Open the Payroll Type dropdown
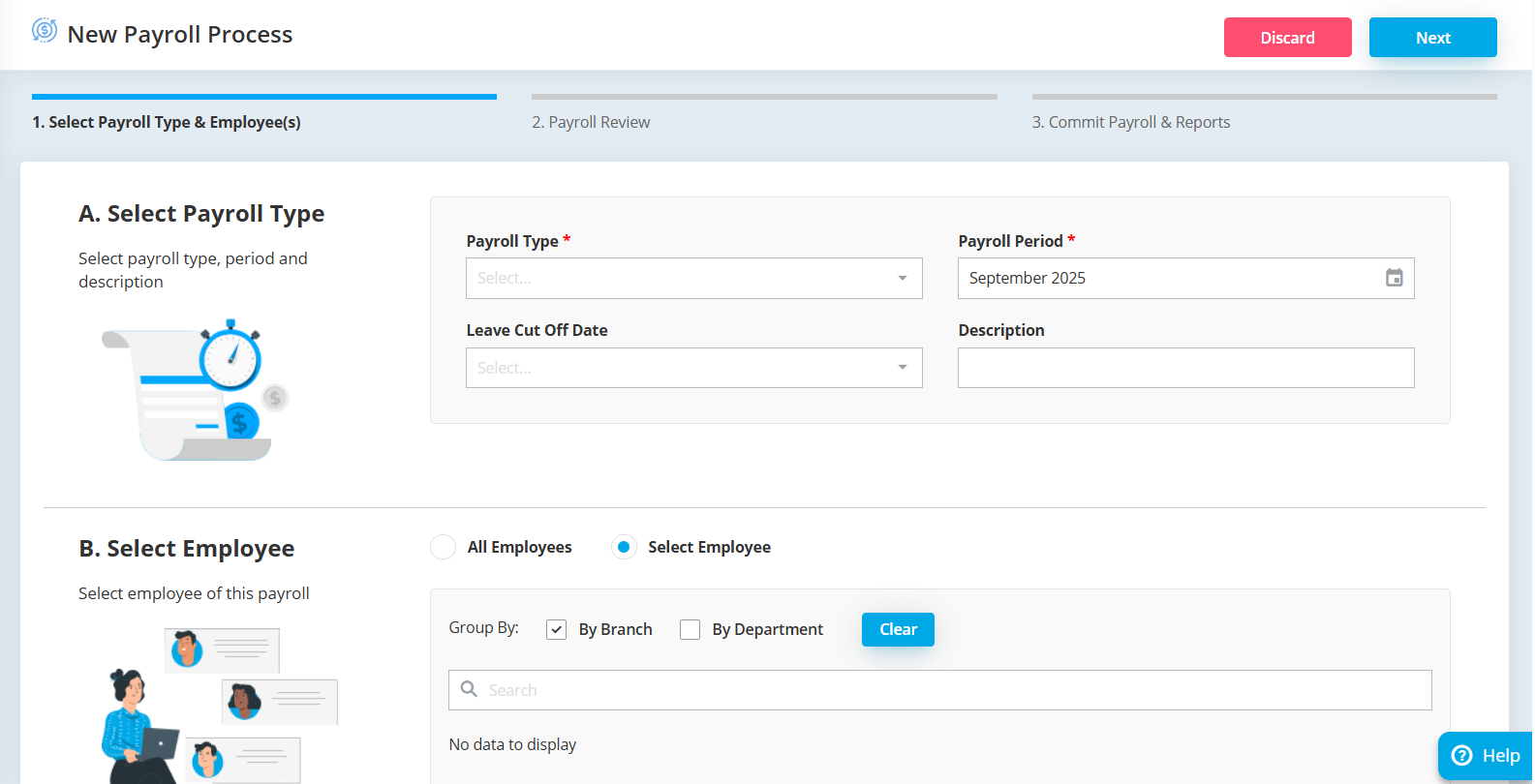1535x784 pixels. click(693, 278)
